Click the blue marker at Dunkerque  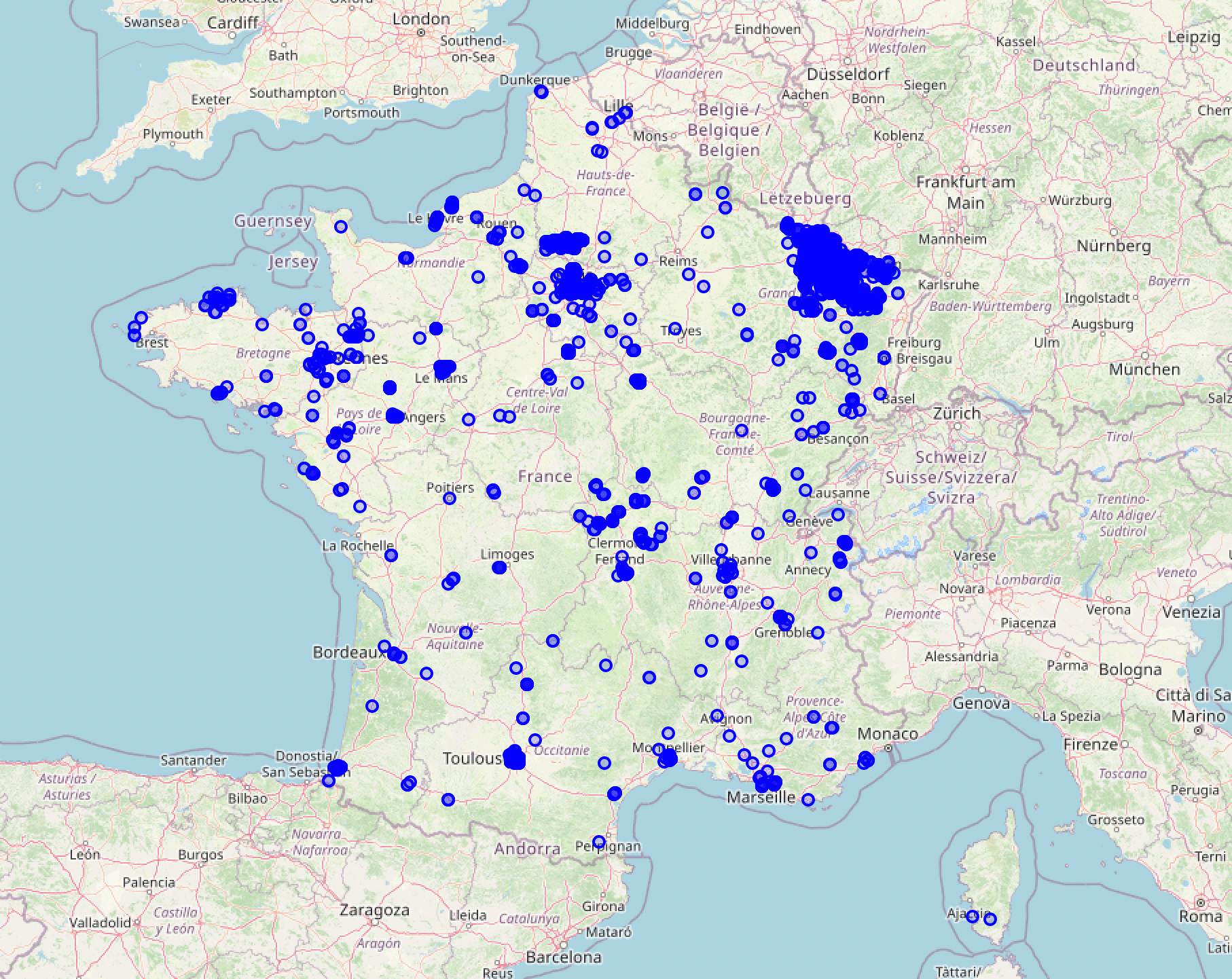coord(541,92)
